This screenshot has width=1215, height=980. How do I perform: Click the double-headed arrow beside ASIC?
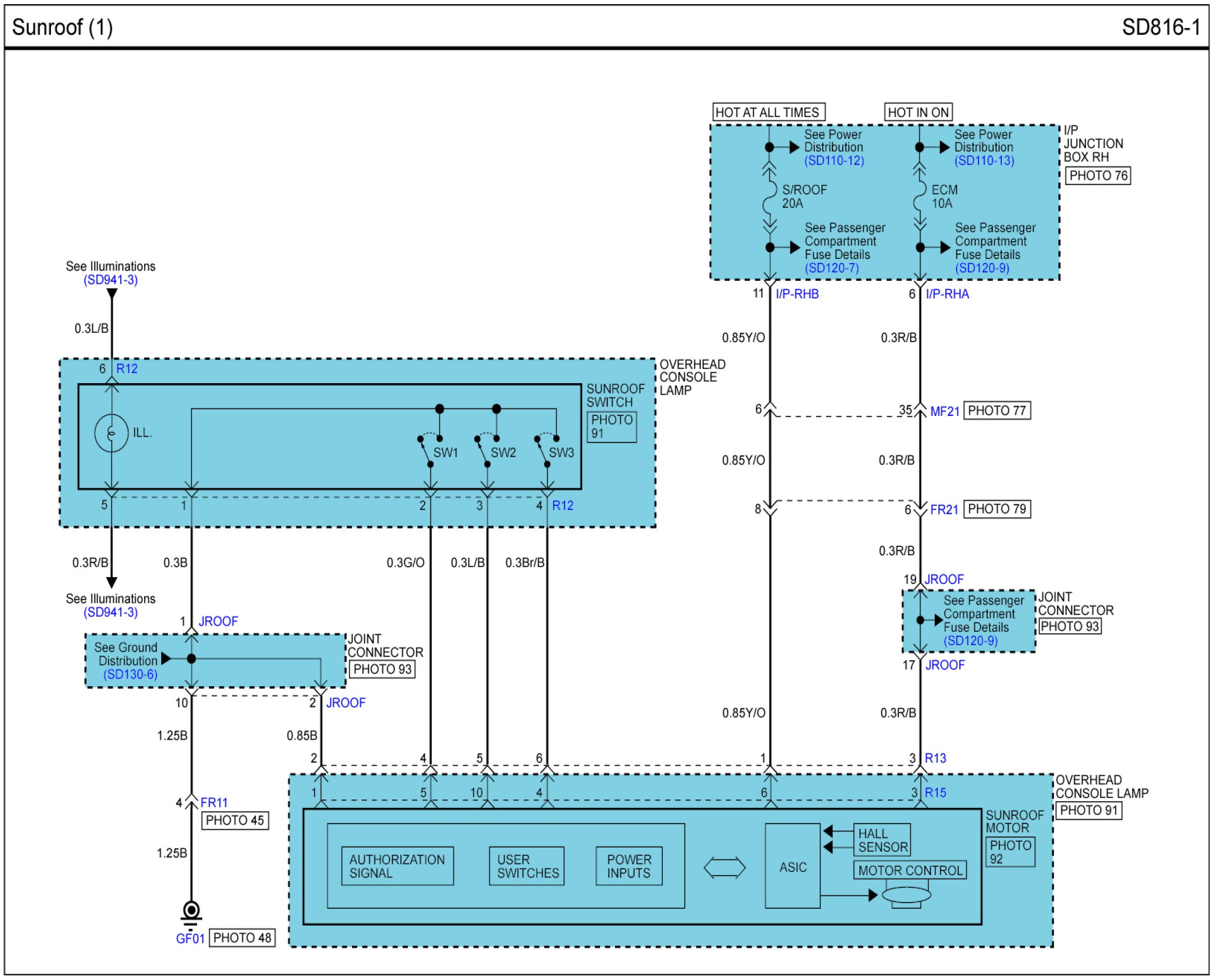point(724,868)
